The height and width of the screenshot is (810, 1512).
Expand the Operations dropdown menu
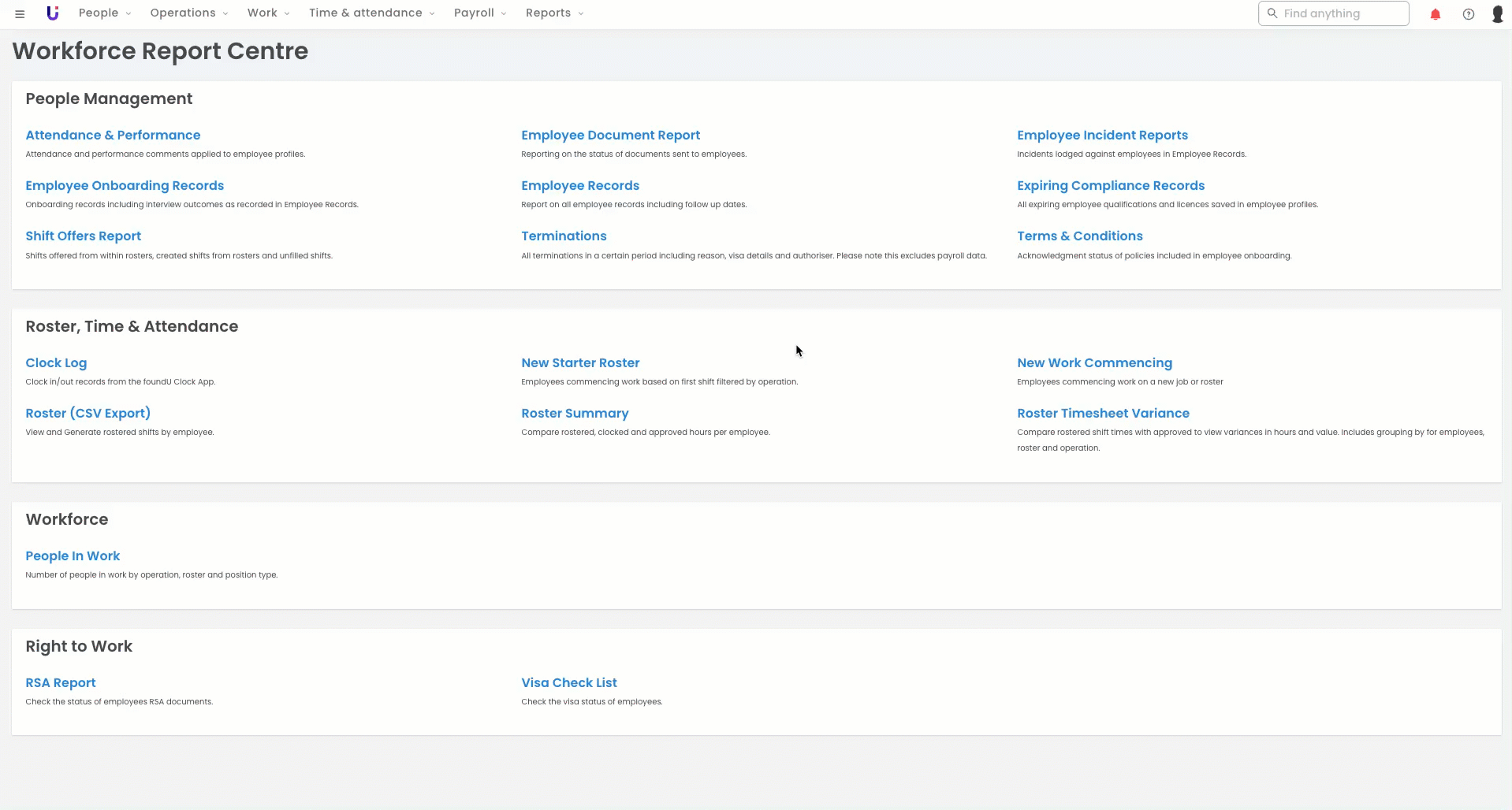coord(189,13)
